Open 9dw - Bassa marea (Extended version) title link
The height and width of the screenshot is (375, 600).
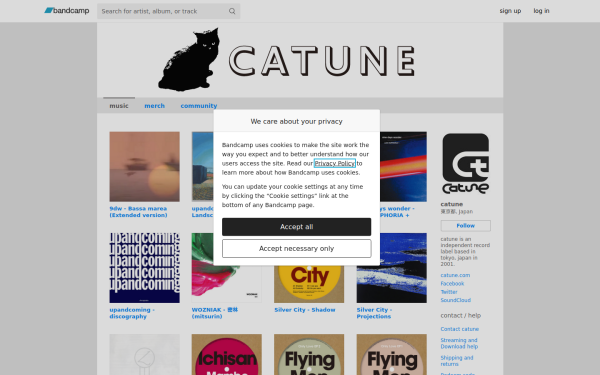tap(138, 212)
